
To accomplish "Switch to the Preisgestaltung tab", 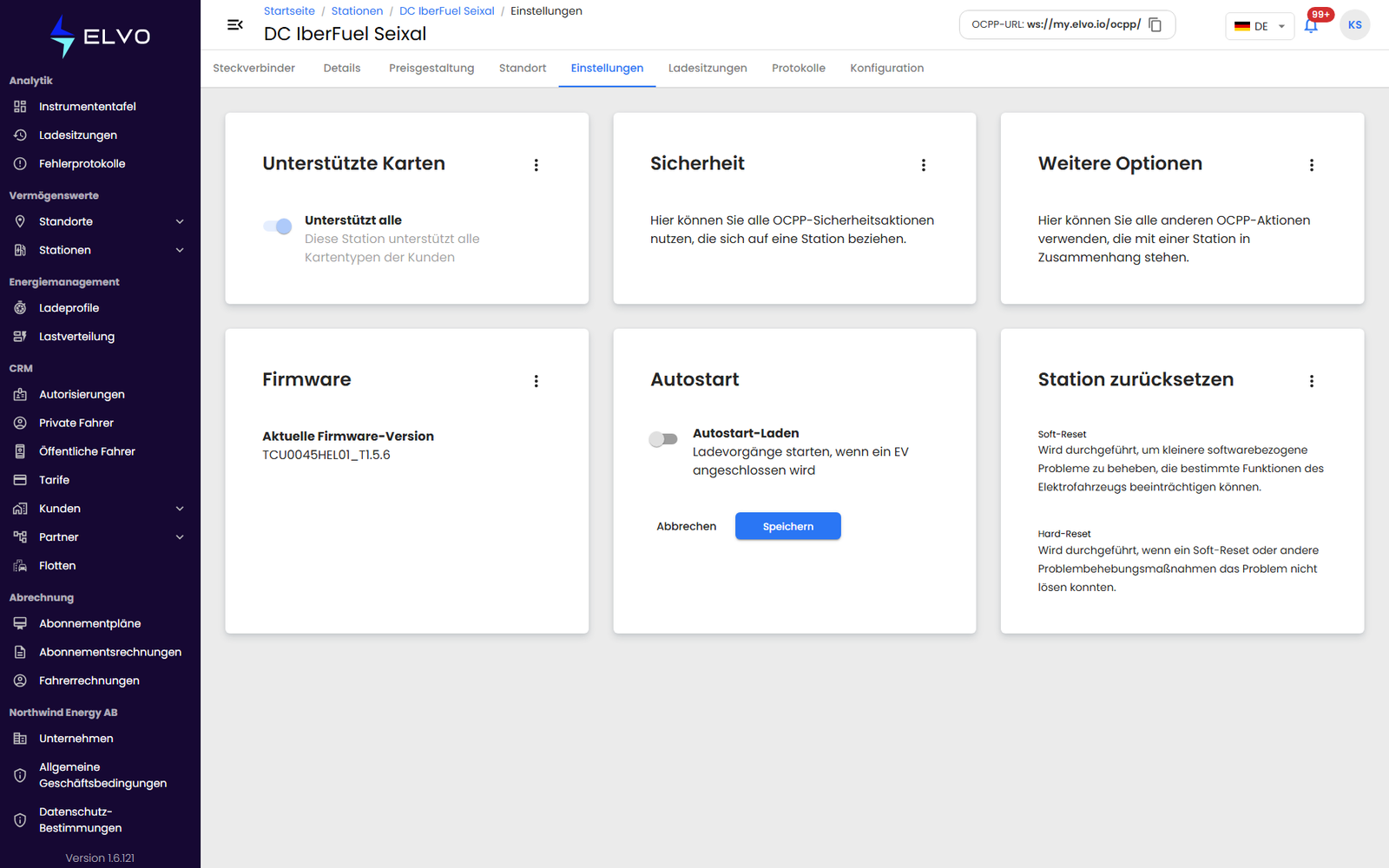I will (431, 69).
